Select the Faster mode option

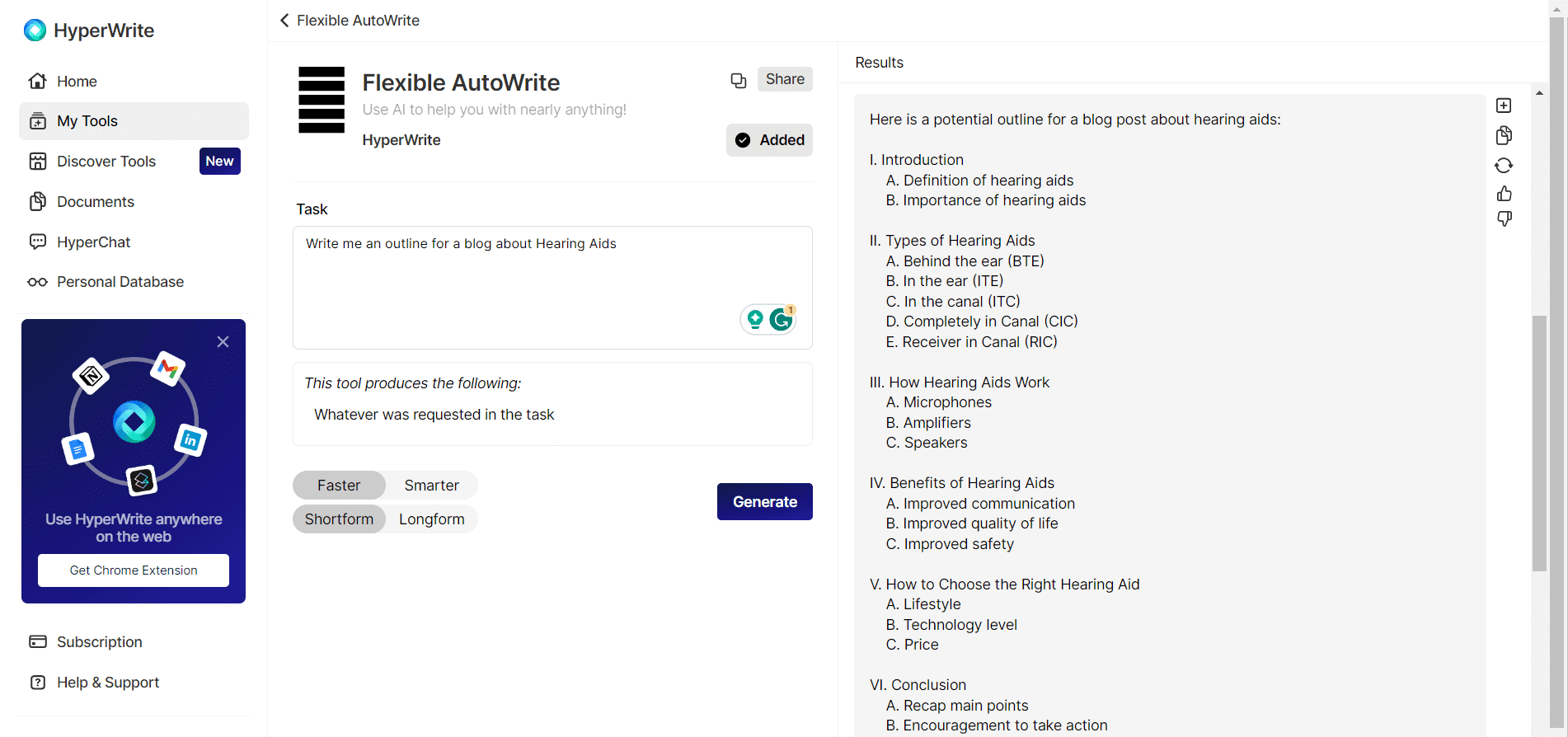coord(339,486)
